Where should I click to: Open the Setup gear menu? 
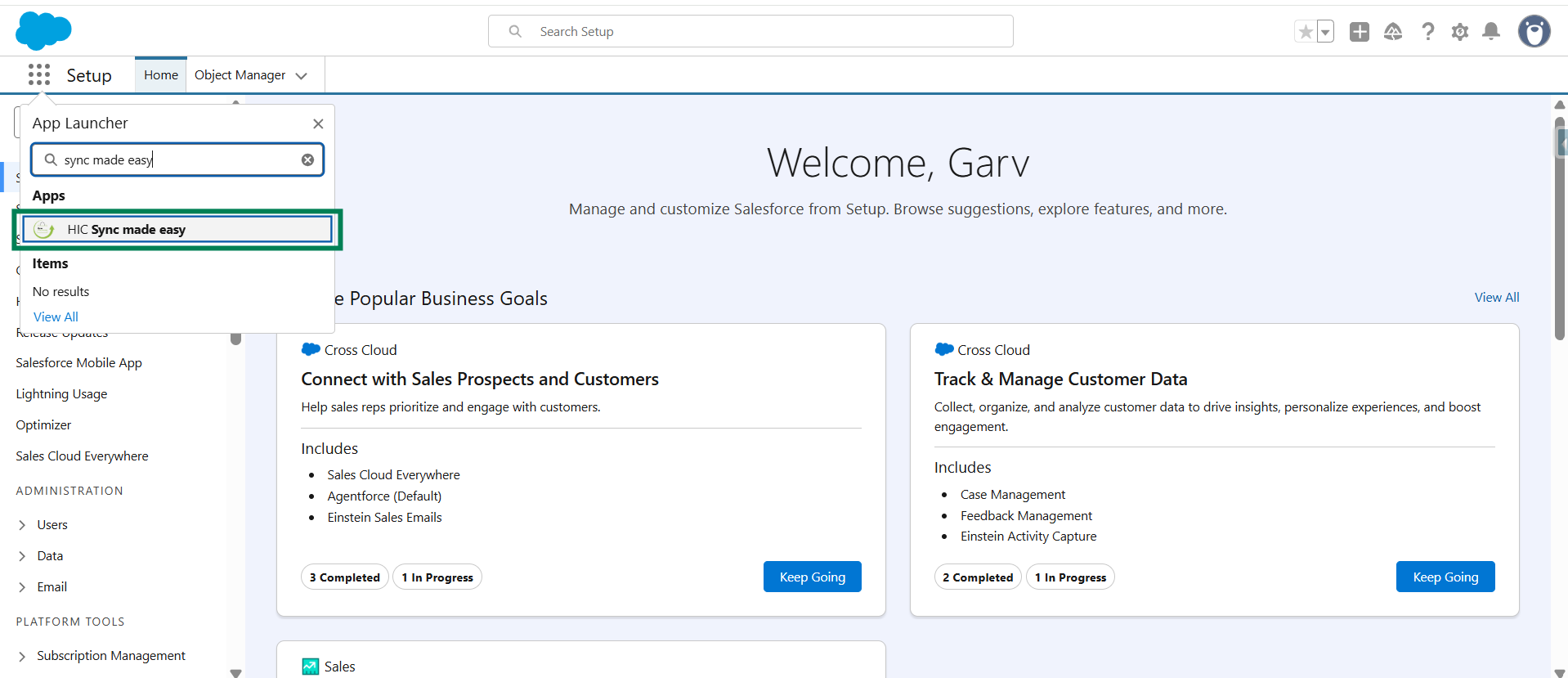(1459, 32)
